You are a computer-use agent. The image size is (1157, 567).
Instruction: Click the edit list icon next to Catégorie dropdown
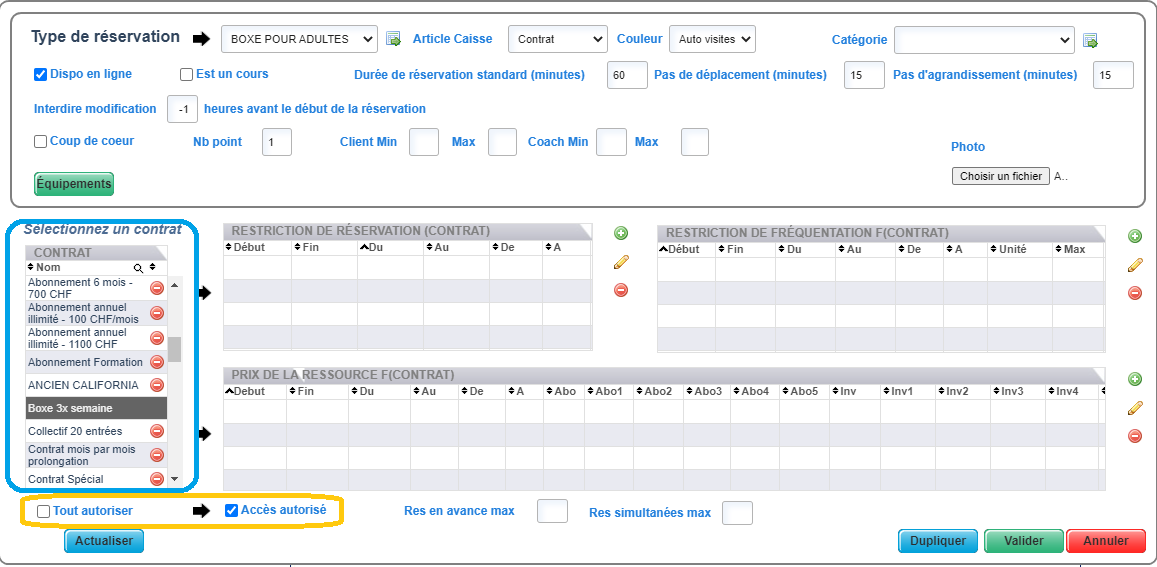1091,40
